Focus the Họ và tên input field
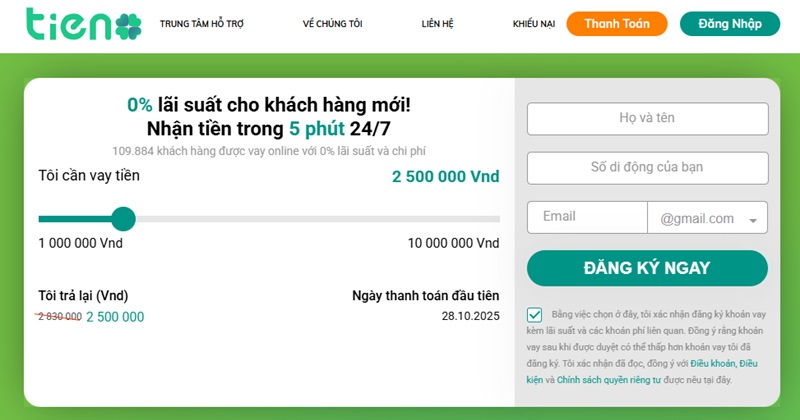 click(x=647, y=118)
